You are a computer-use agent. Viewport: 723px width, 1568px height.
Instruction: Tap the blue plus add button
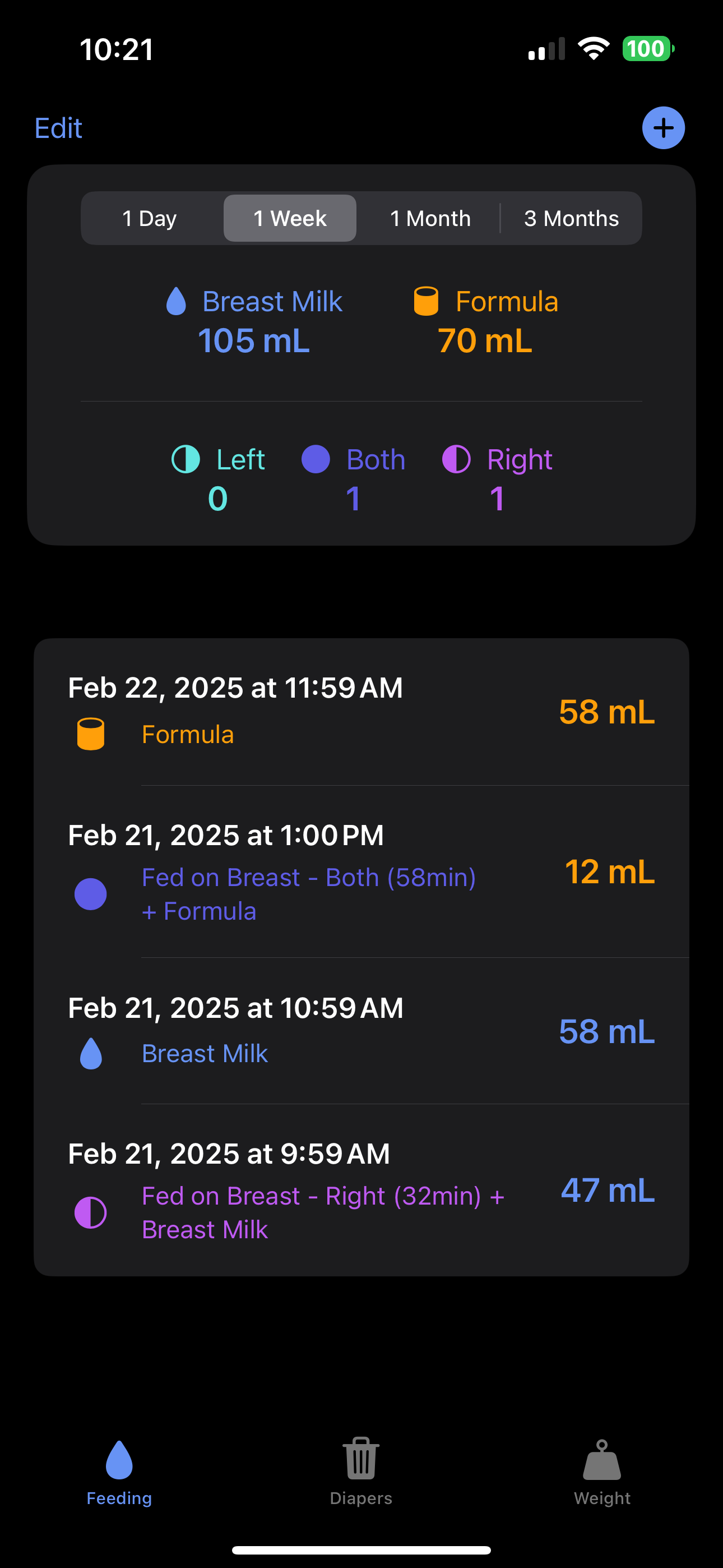662,128
